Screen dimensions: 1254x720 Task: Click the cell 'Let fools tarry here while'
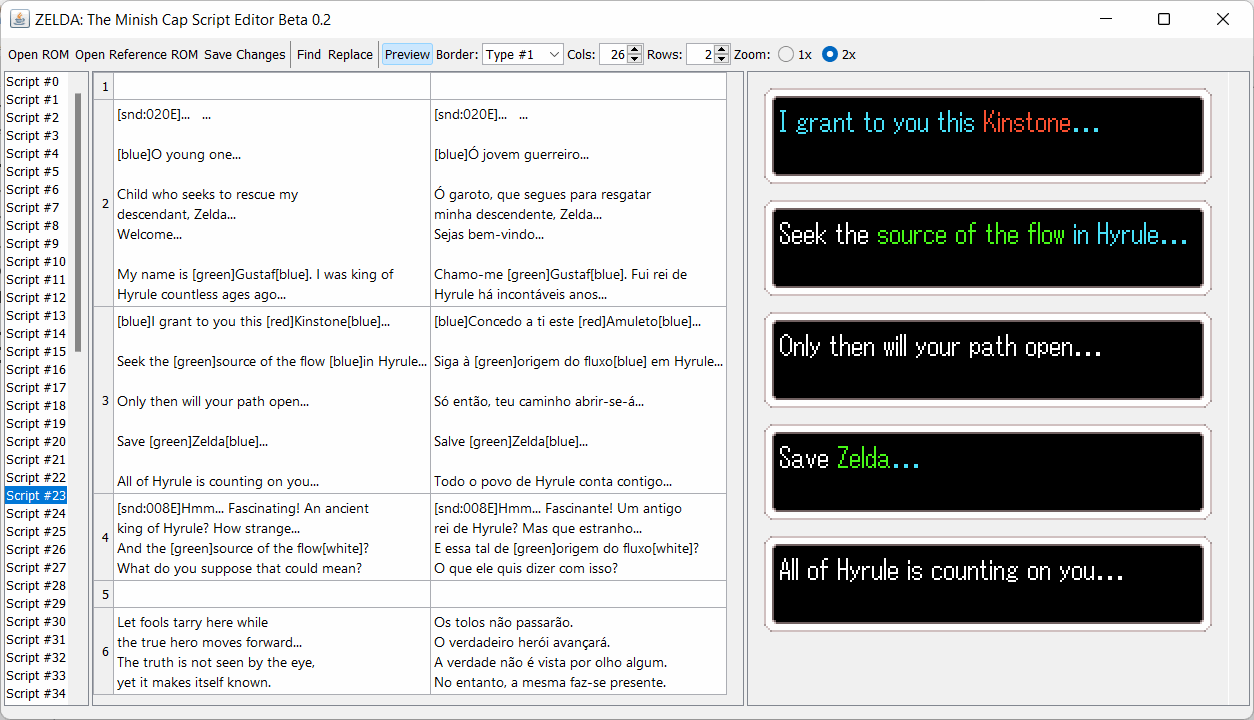tap(272, 651)
